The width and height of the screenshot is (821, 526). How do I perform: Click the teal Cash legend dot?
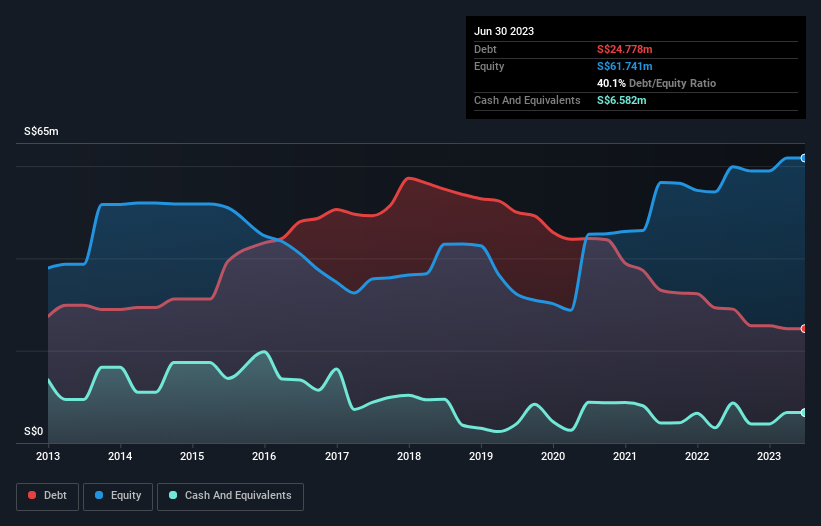coord(173,495)
